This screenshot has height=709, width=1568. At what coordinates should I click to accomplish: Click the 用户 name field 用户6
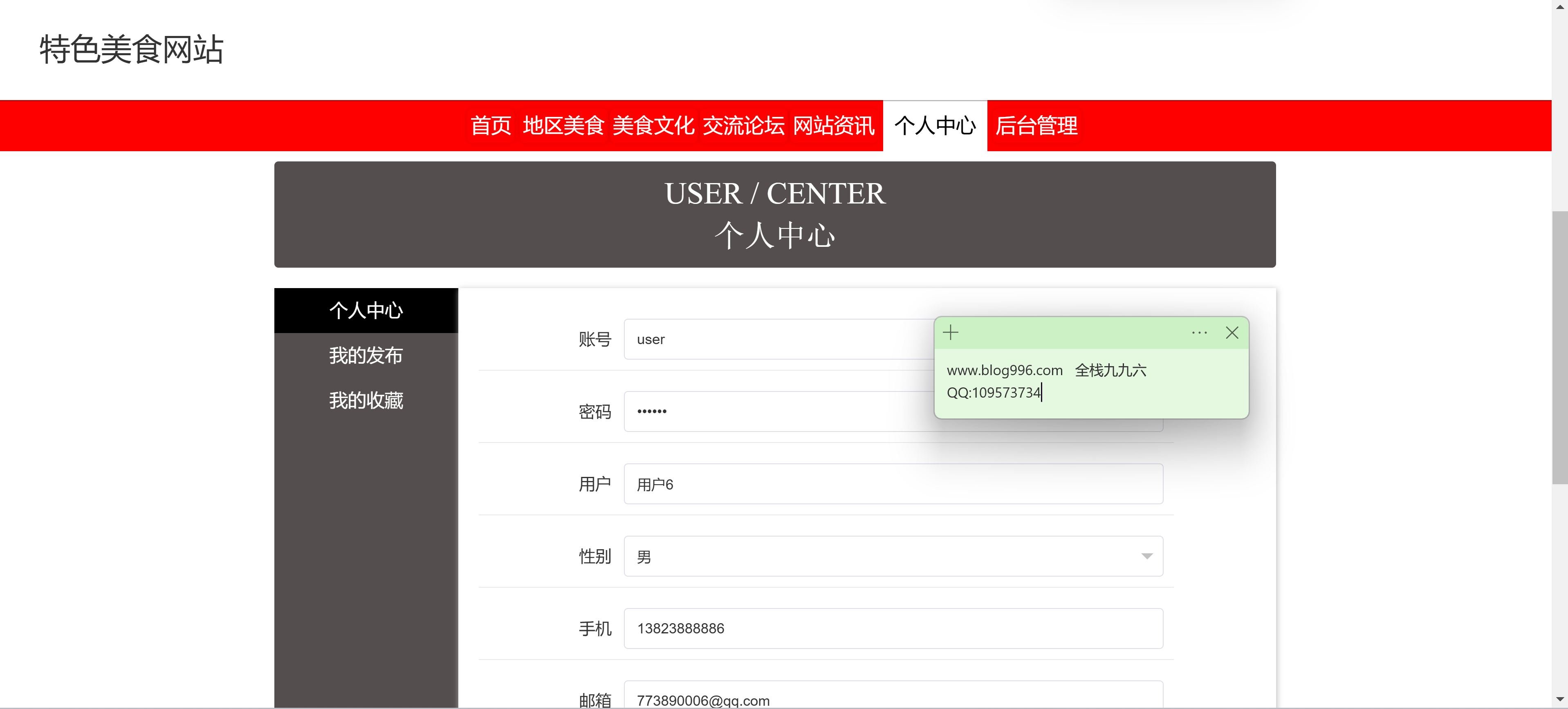(893, 484)
